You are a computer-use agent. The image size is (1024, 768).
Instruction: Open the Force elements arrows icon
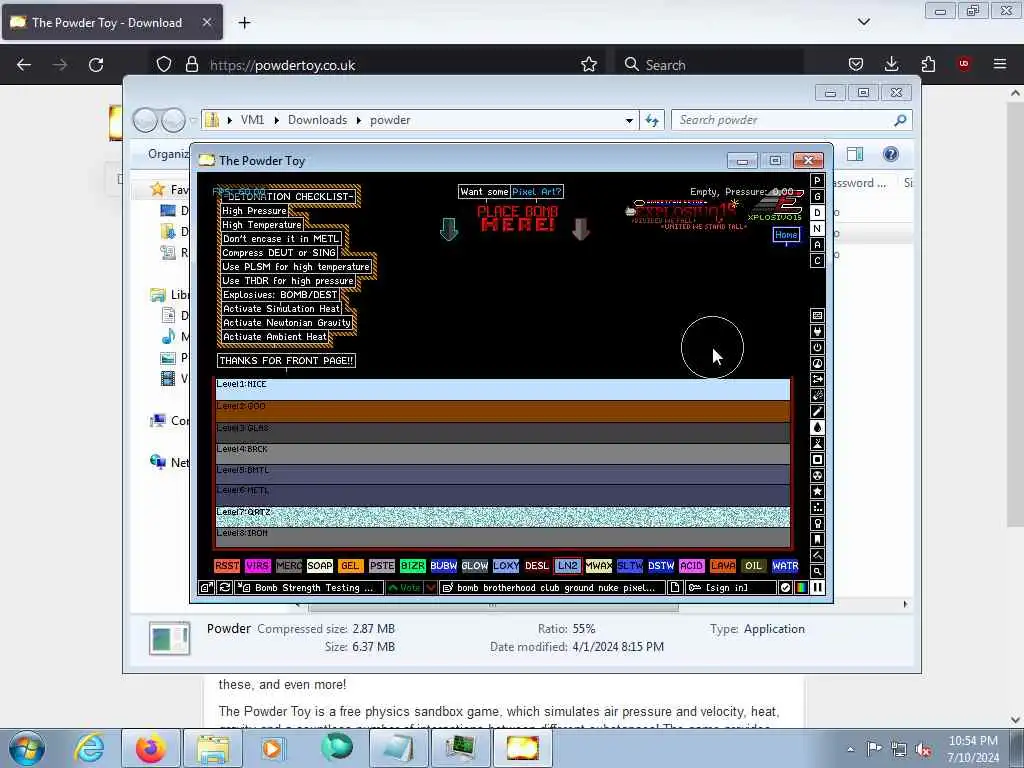coord(817,379)
